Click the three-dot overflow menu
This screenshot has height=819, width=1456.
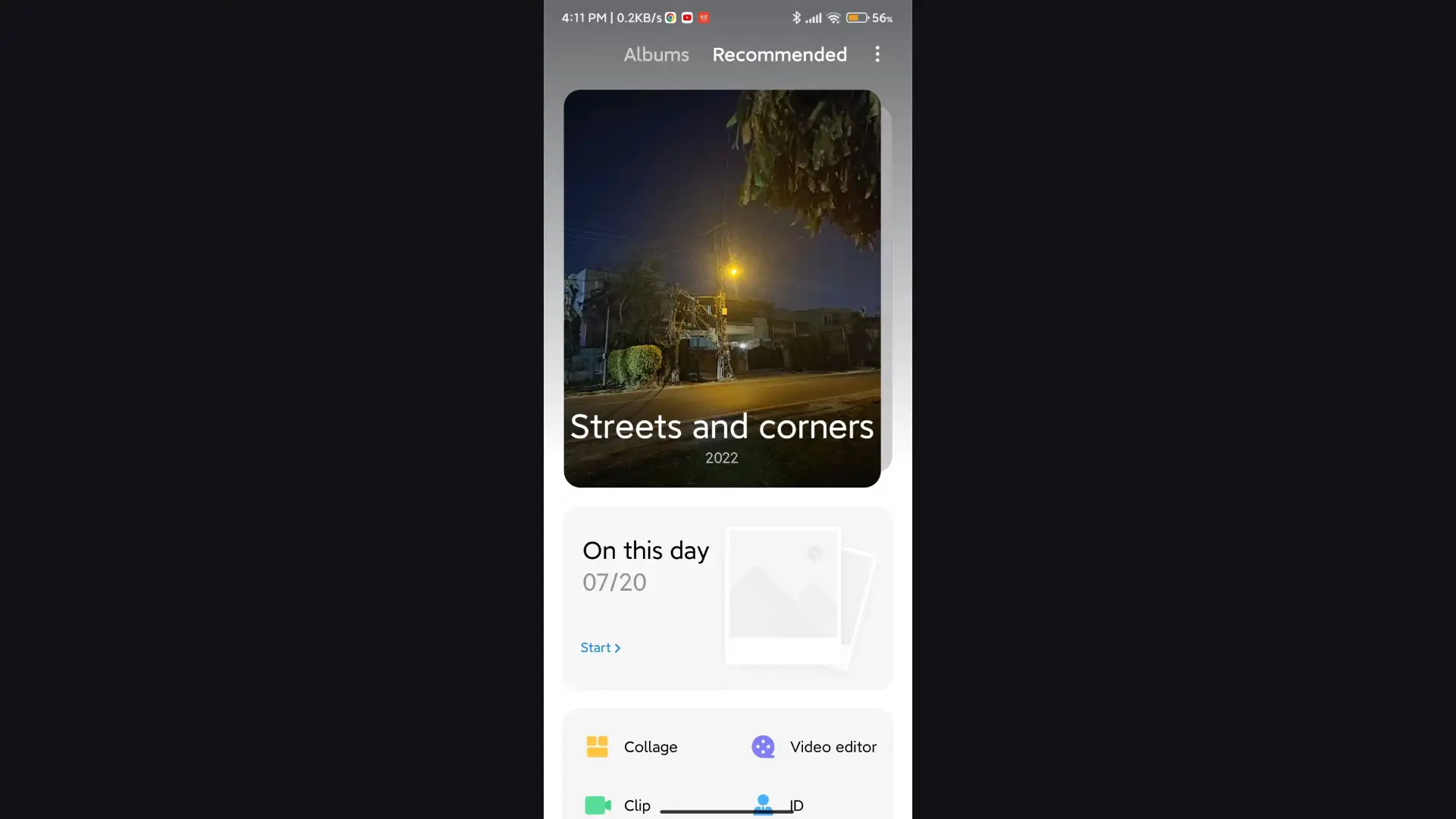(877, 54)
